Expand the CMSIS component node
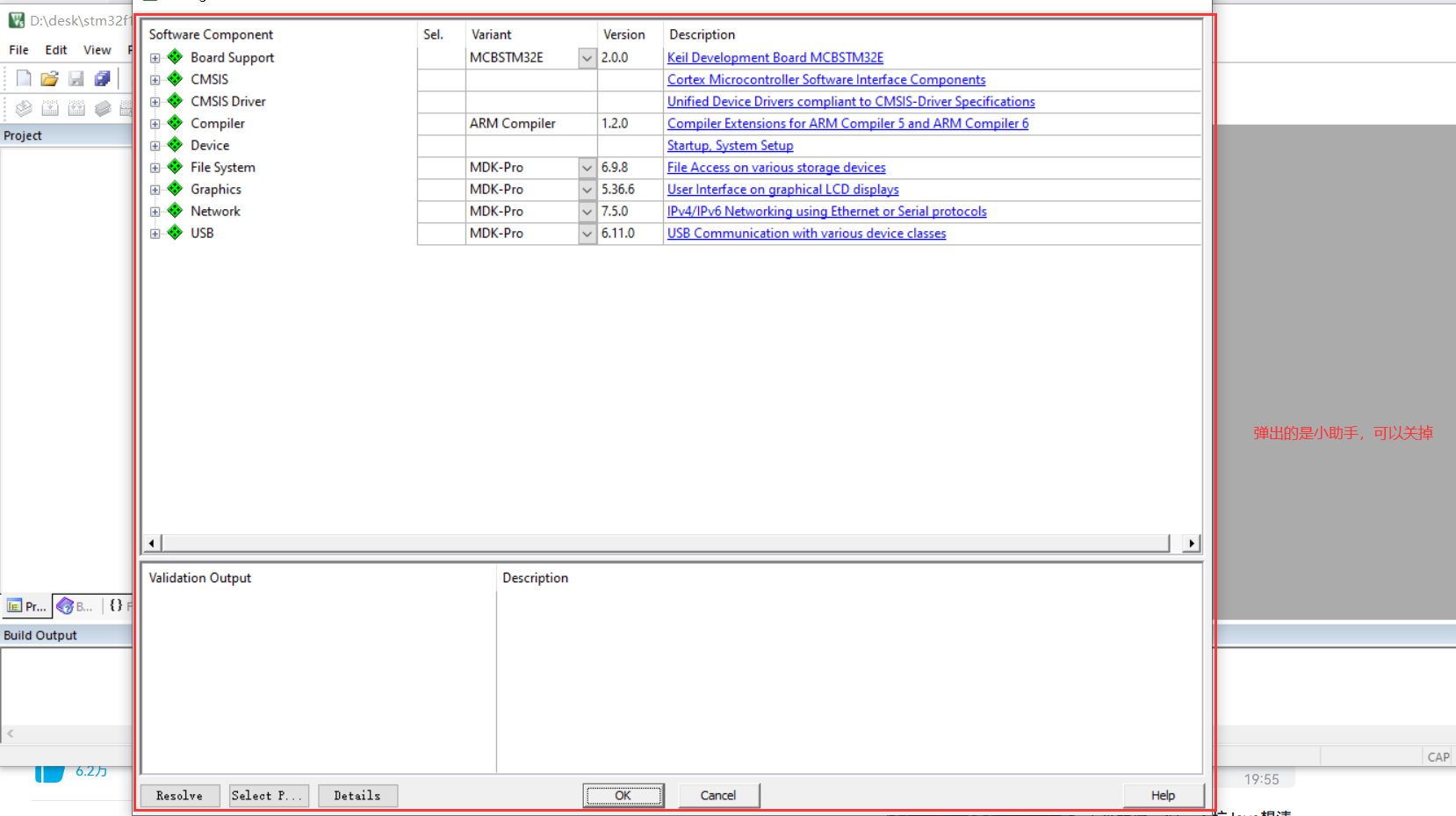Viewport: 1456px width, 816px height. (x=155, y=80)
